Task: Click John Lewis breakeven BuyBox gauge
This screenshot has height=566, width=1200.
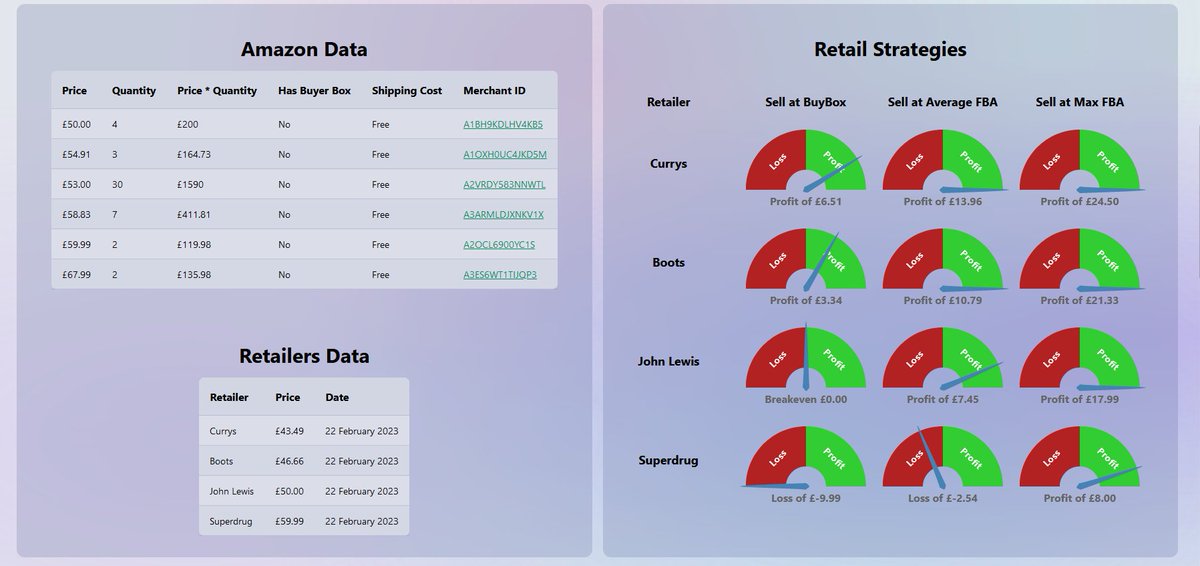Action: point(806,358)
